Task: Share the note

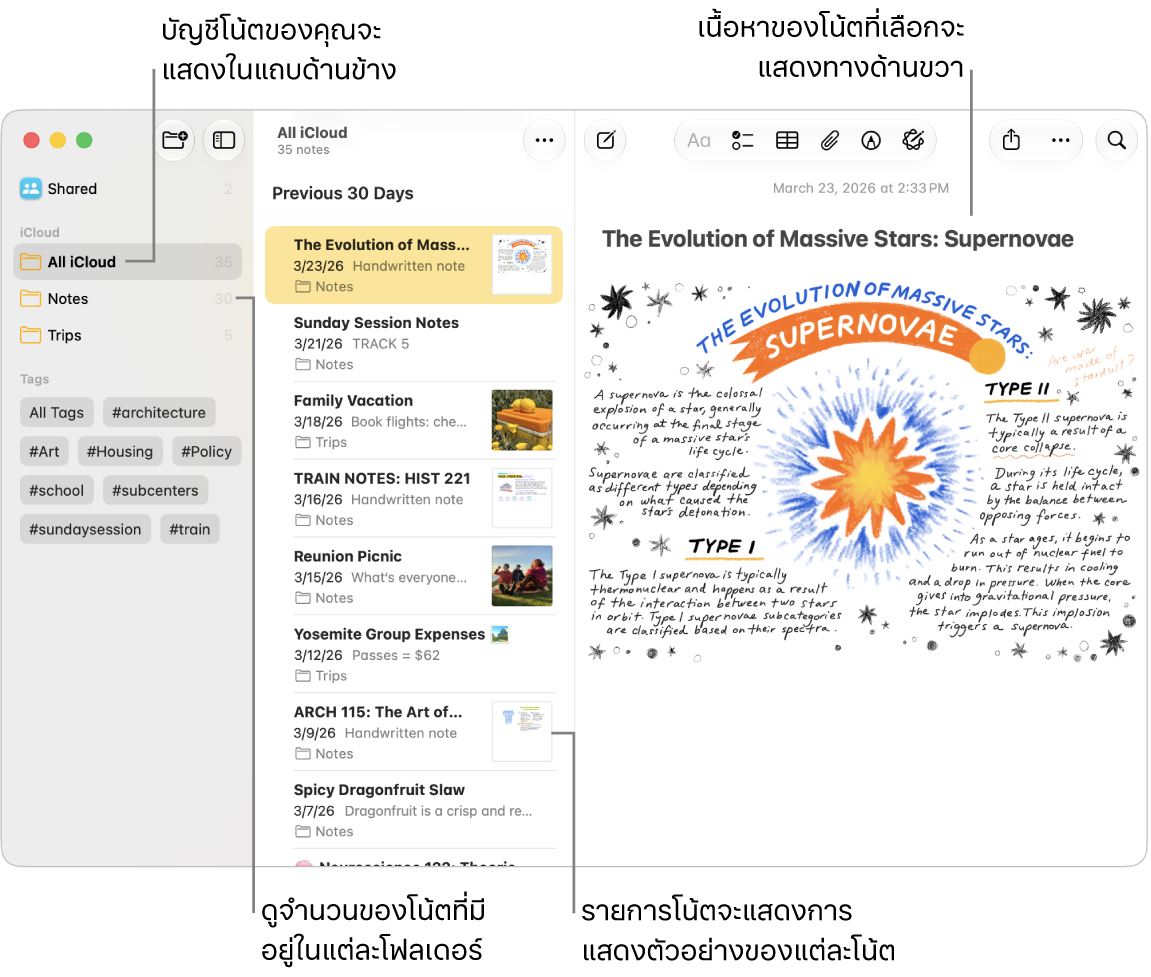Action: tap(1012, 139)
